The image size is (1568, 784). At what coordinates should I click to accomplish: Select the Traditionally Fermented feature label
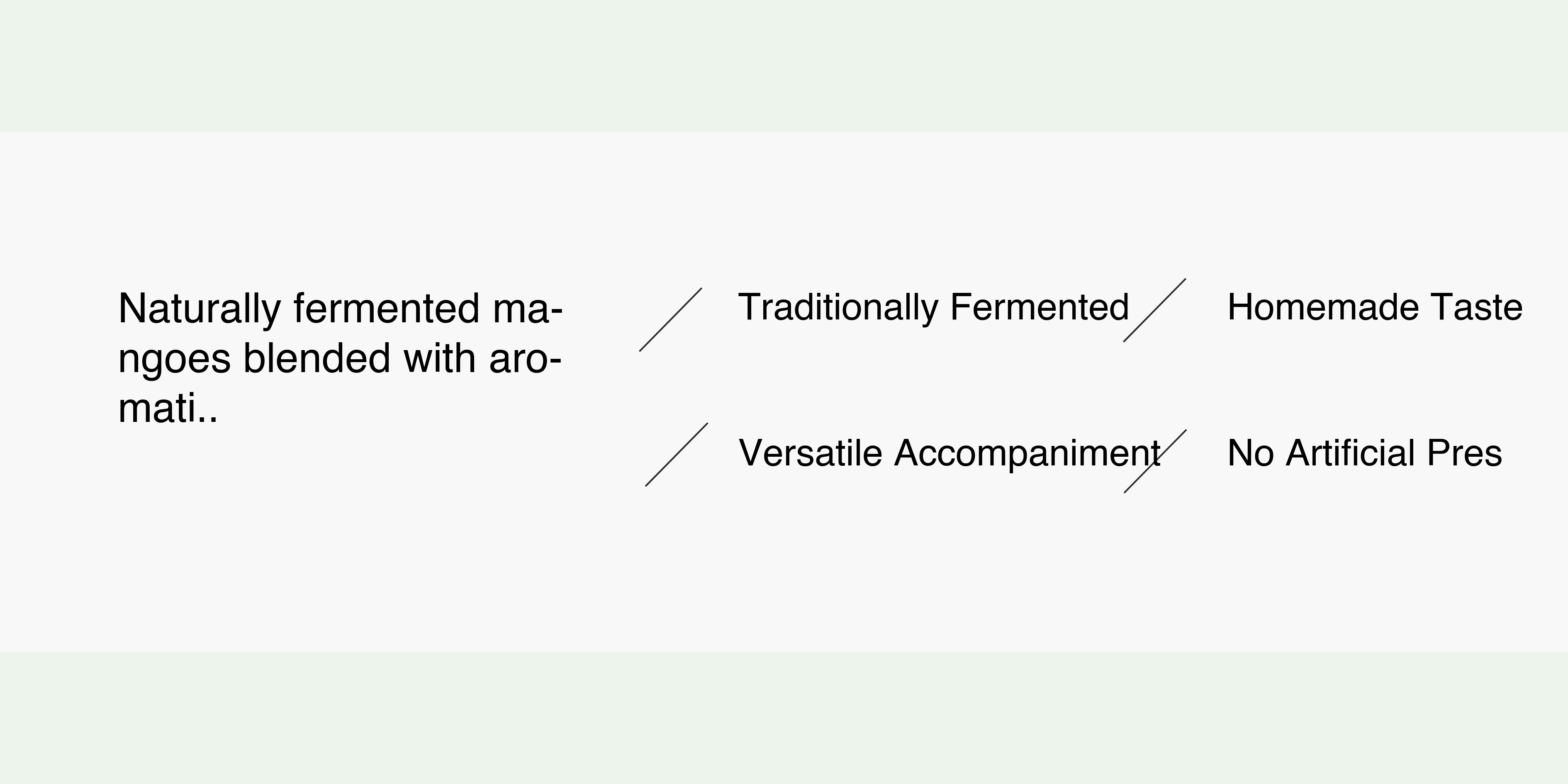pyautogui.click(x=933, y=307)
